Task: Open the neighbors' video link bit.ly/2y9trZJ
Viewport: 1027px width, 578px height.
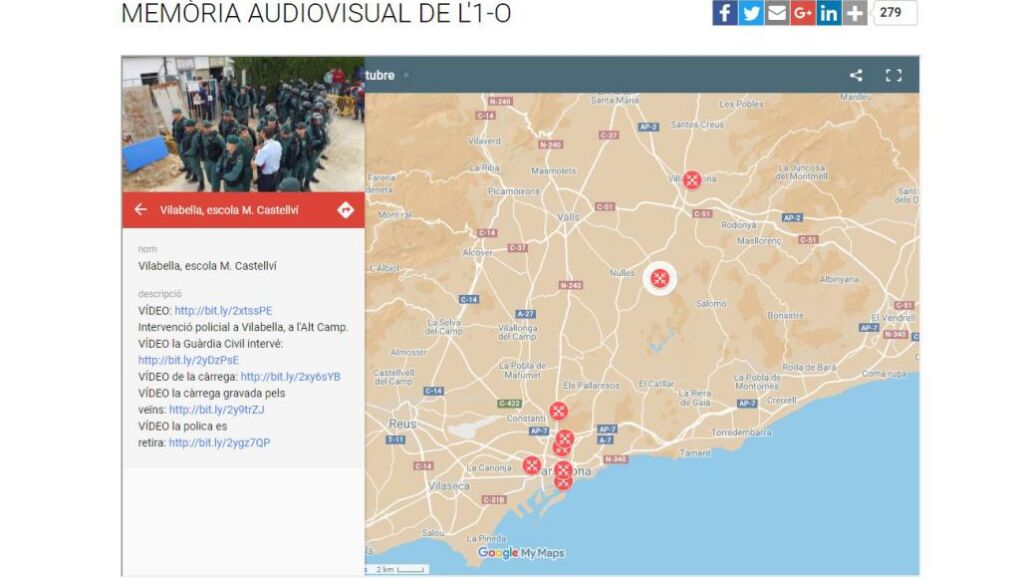Action: pos(216,410)
